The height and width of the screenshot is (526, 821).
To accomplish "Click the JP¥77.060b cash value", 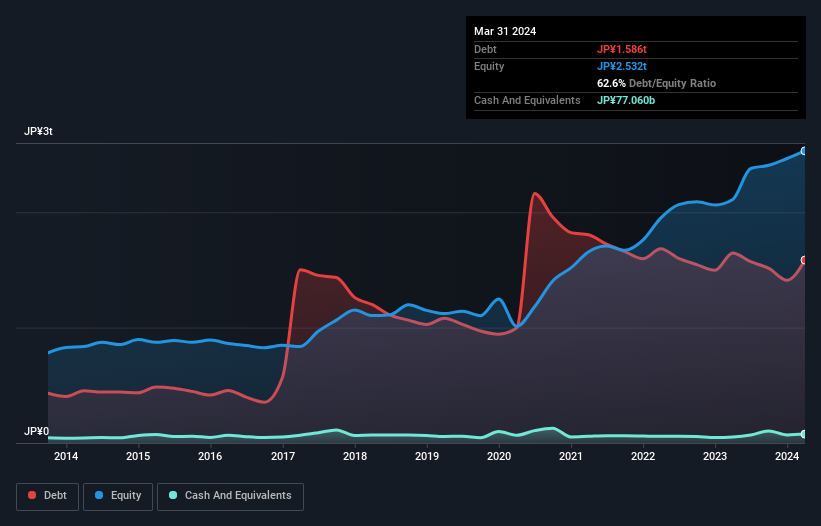I will [626, 100].
